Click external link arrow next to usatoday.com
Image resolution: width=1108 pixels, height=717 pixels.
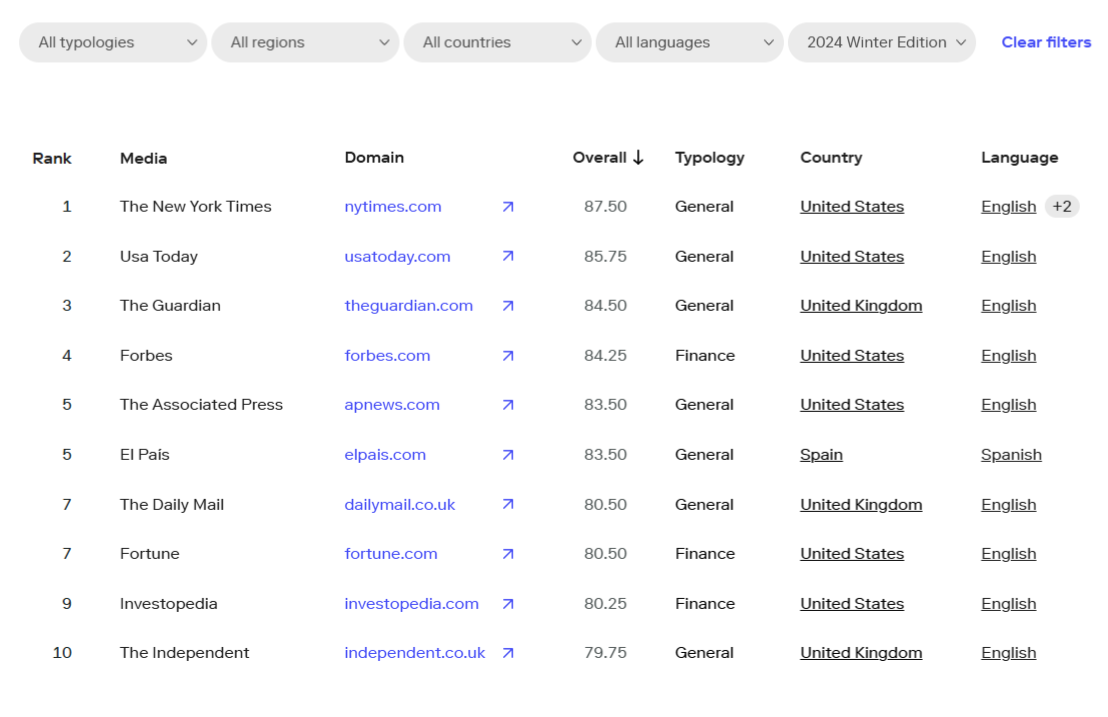click(x=508, y=257)
